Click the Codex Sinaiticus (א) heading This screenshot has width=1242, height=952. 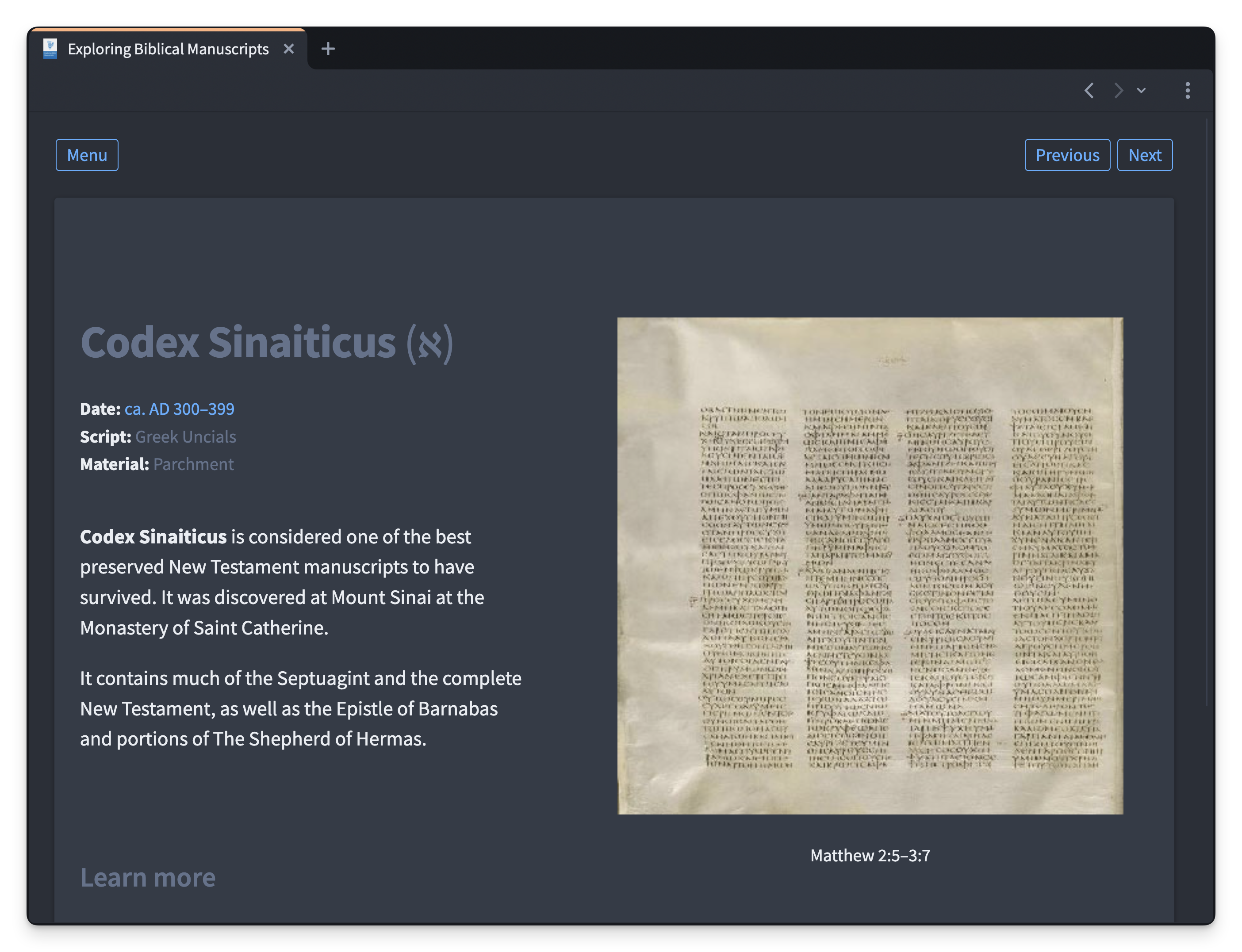pos(266,342)
